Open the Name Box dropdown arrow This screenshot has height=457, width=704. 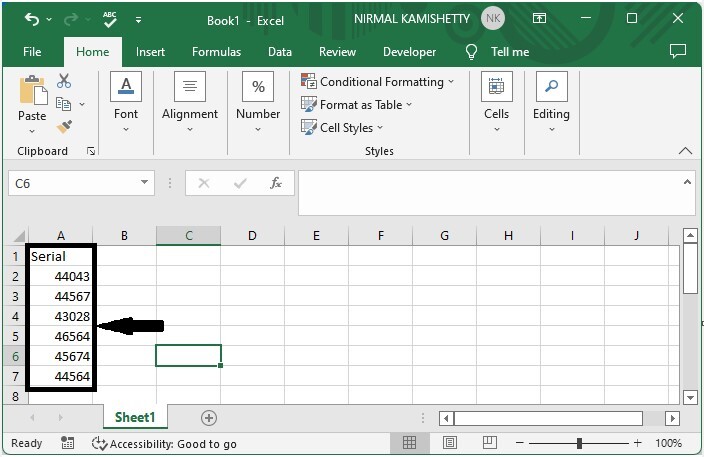(x=145, y=183)
